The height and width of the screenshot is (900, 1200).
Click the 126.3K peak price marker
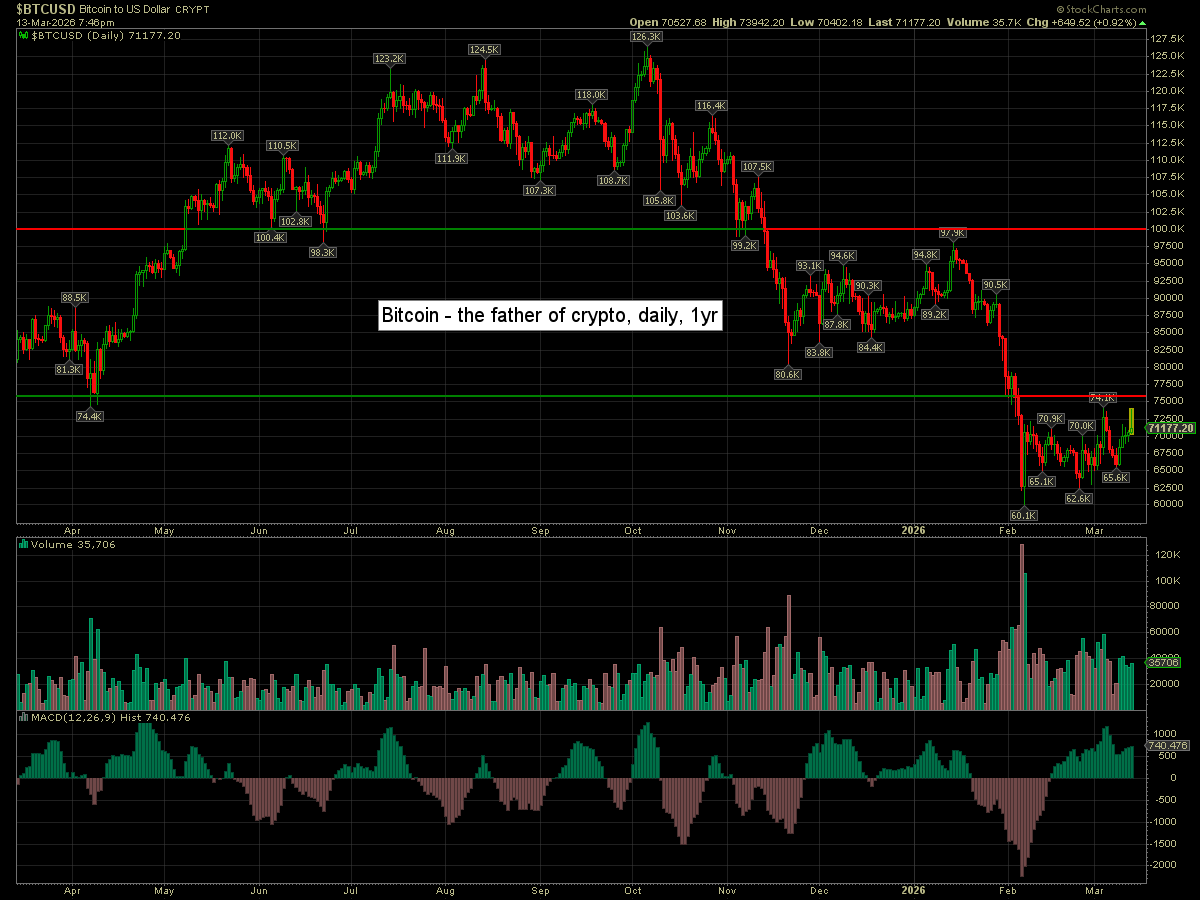(x=646, y=36)
